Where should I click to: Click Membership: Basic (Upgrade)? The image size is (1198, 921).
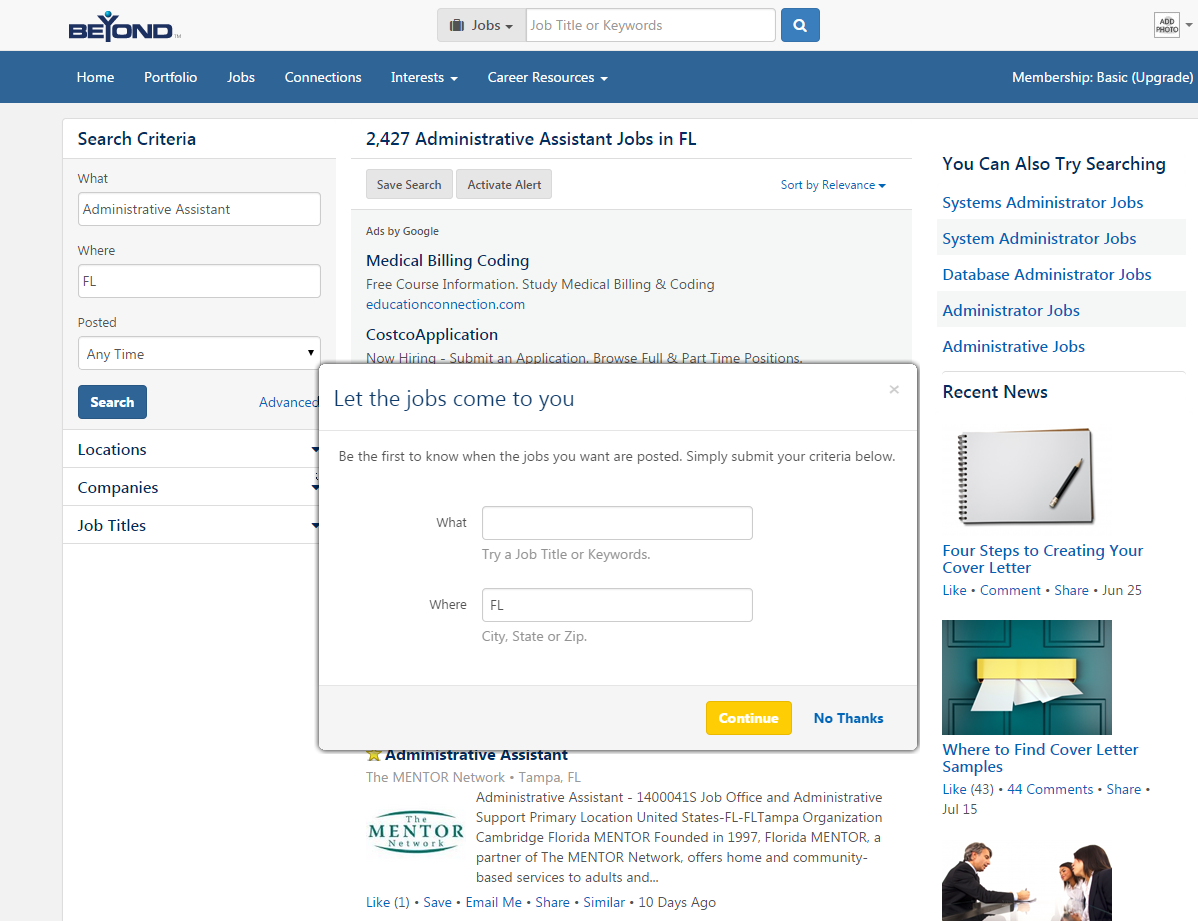[1102, 77]
